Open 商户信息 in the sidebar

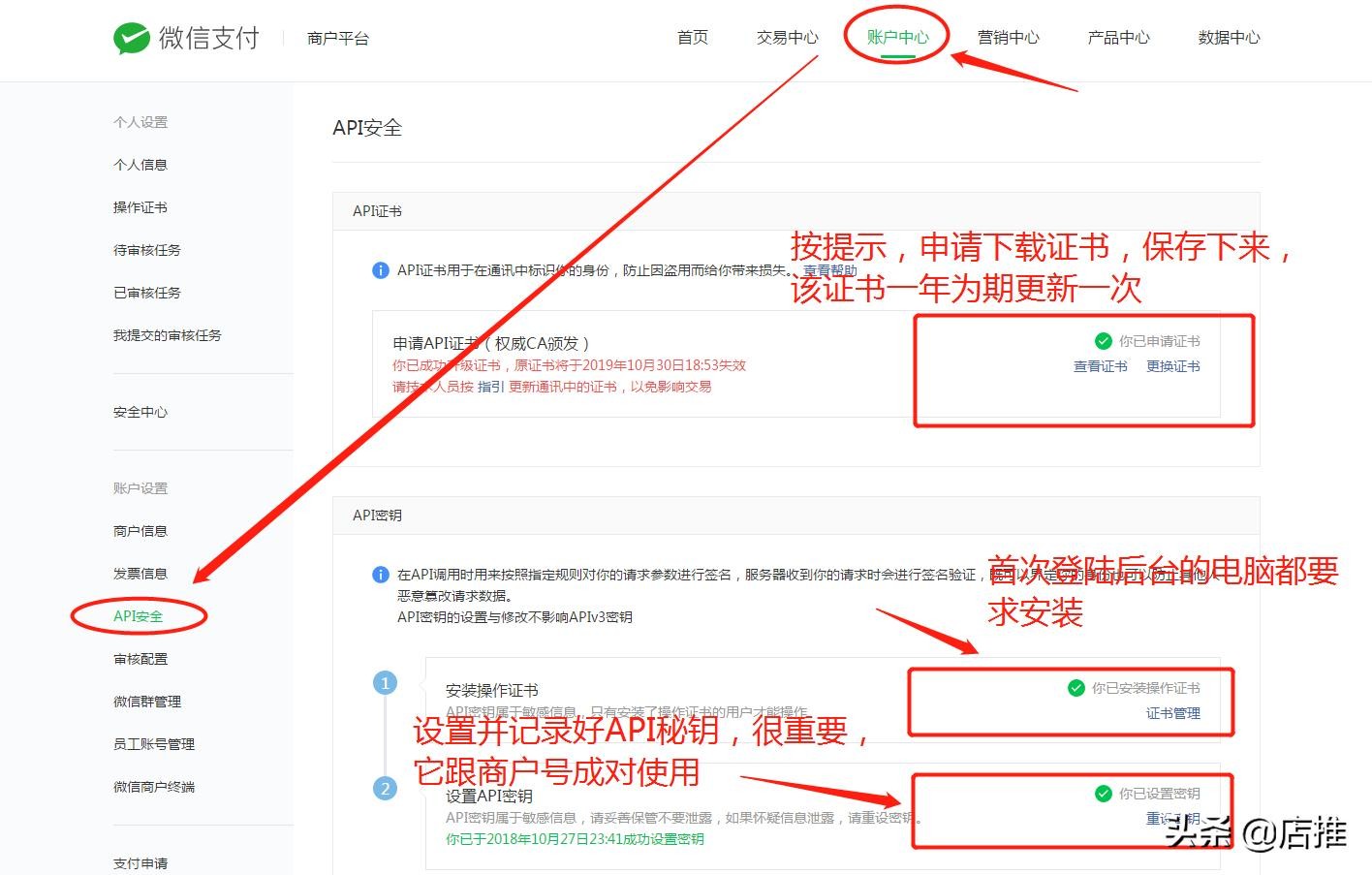[x=140, y=531]
